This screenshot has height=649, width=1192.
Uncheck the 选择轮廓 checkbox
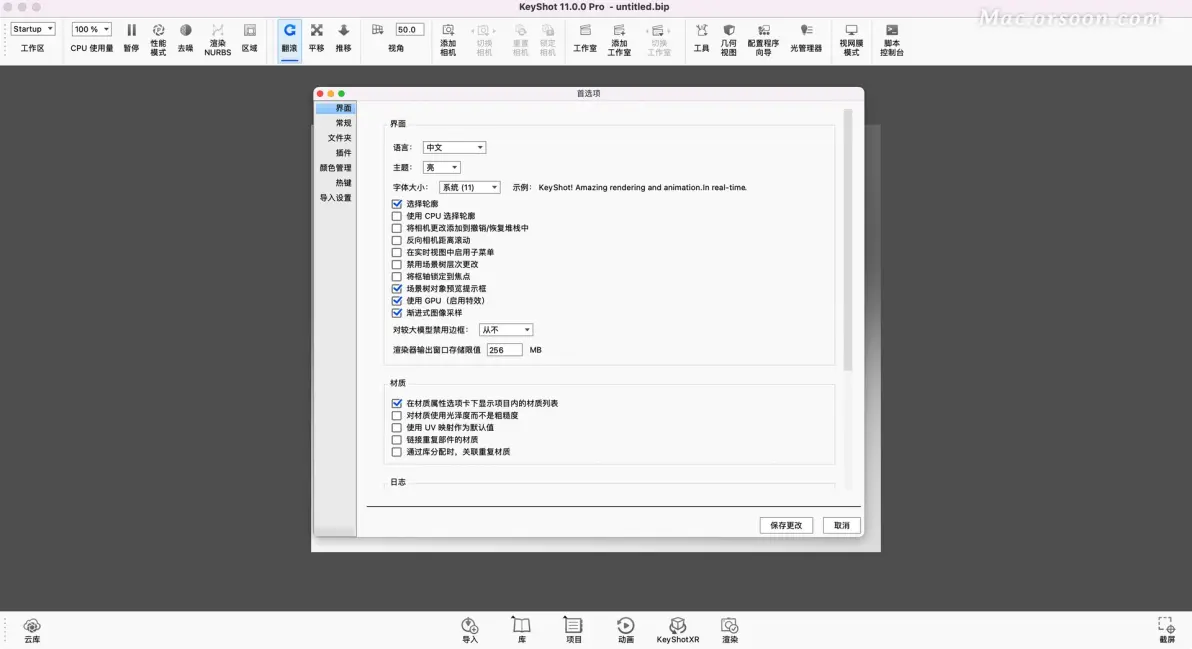[x=397, y=204]
